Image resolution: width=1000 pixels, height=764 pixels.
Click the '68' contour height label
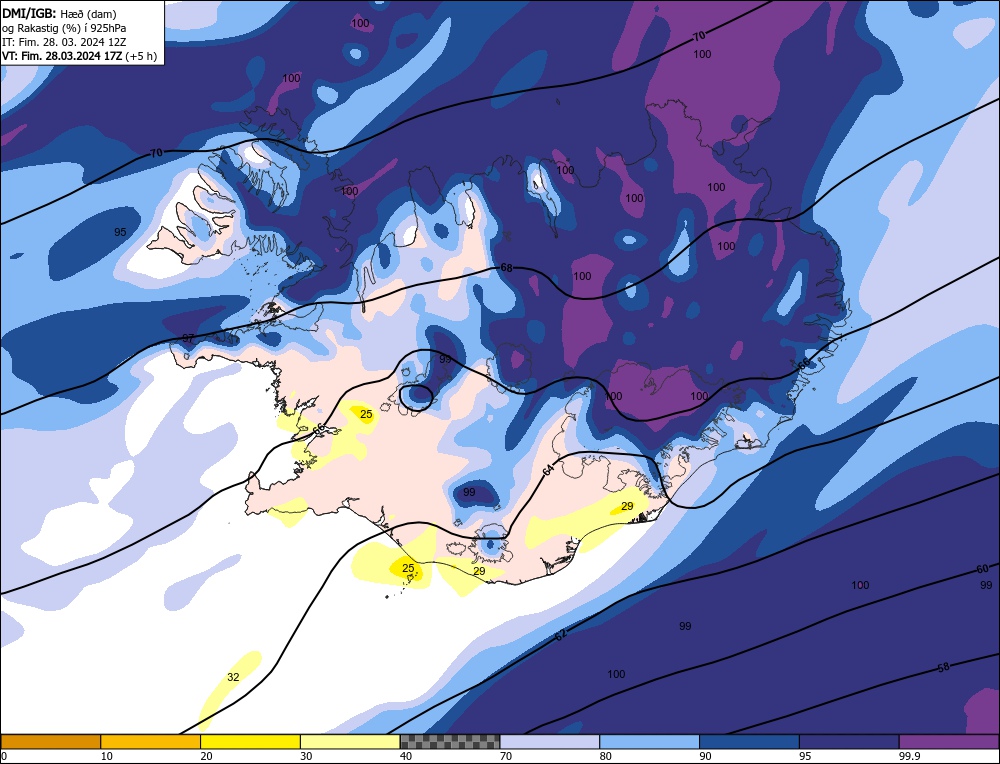tap(506, 268)
